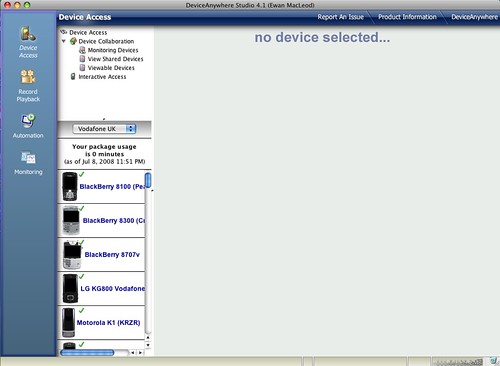Viewport: 500px width, 366px height.
Task: Select the Motorola K1 KRZR phone thumbnail
Action: click(x=69, y=323)
